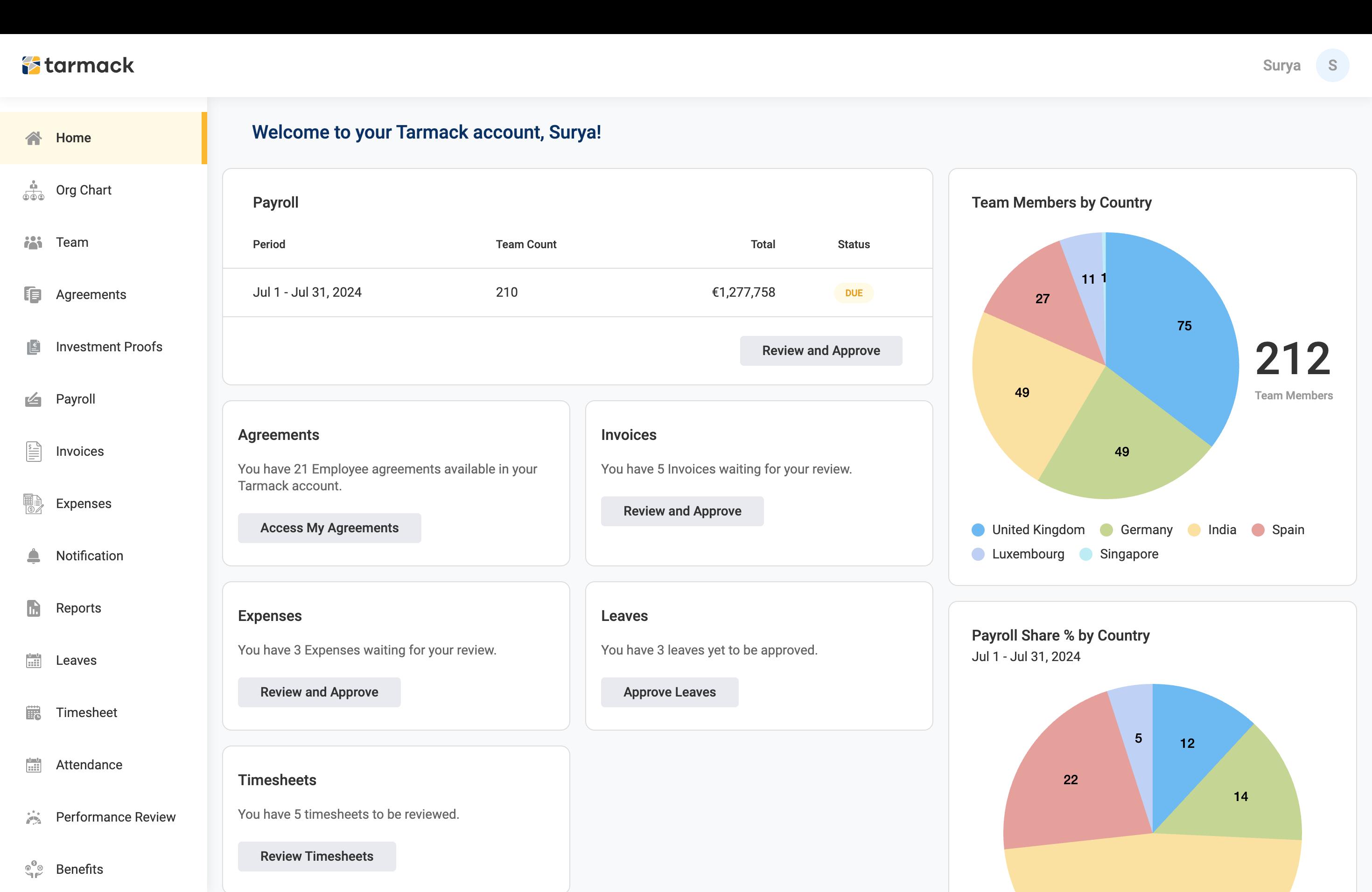Click the Team people icon
This screenshot has width=1372, height=892.
point(34,243)
